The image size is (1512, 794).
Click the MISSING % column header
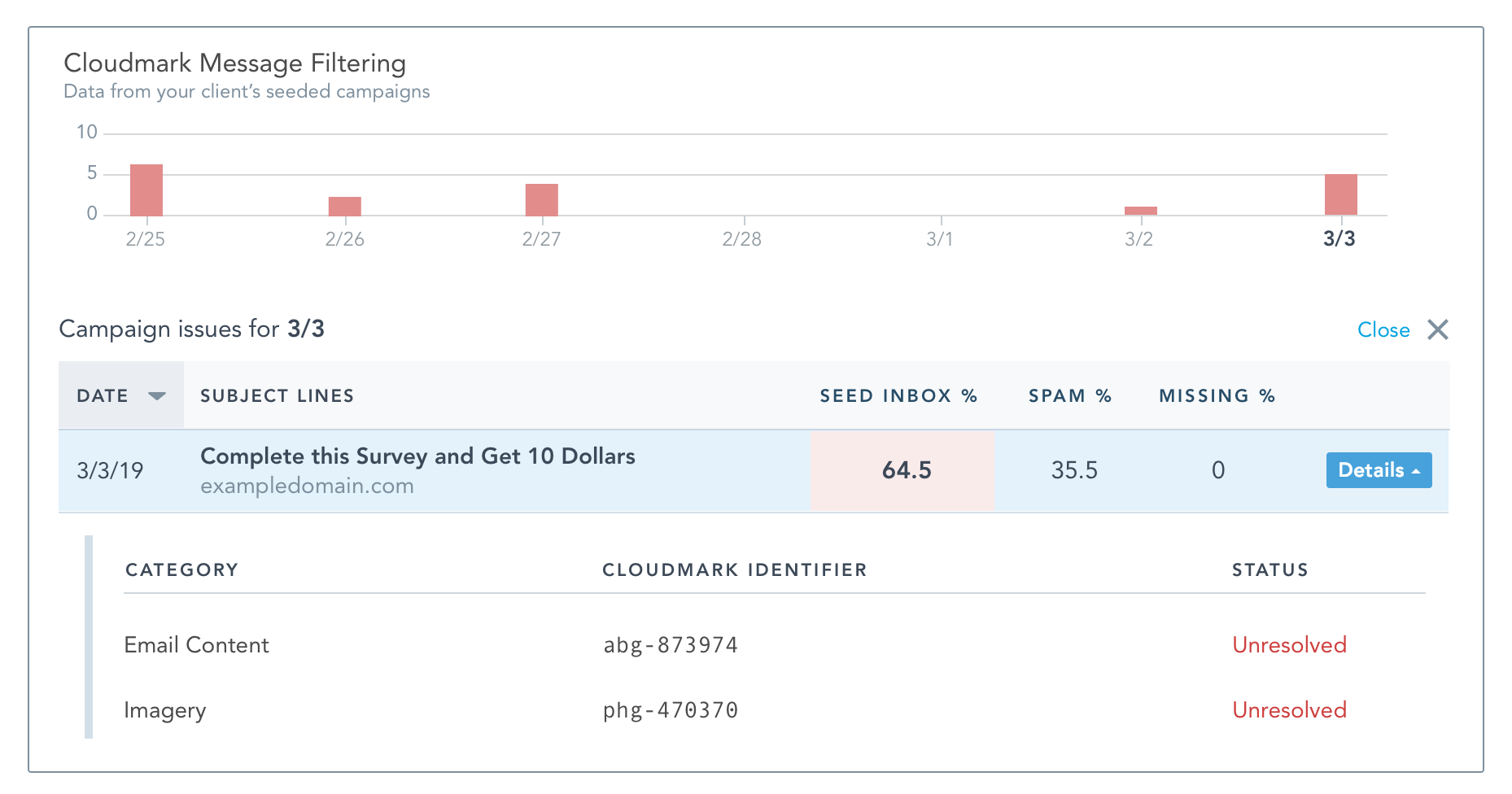coord(1216,395)
